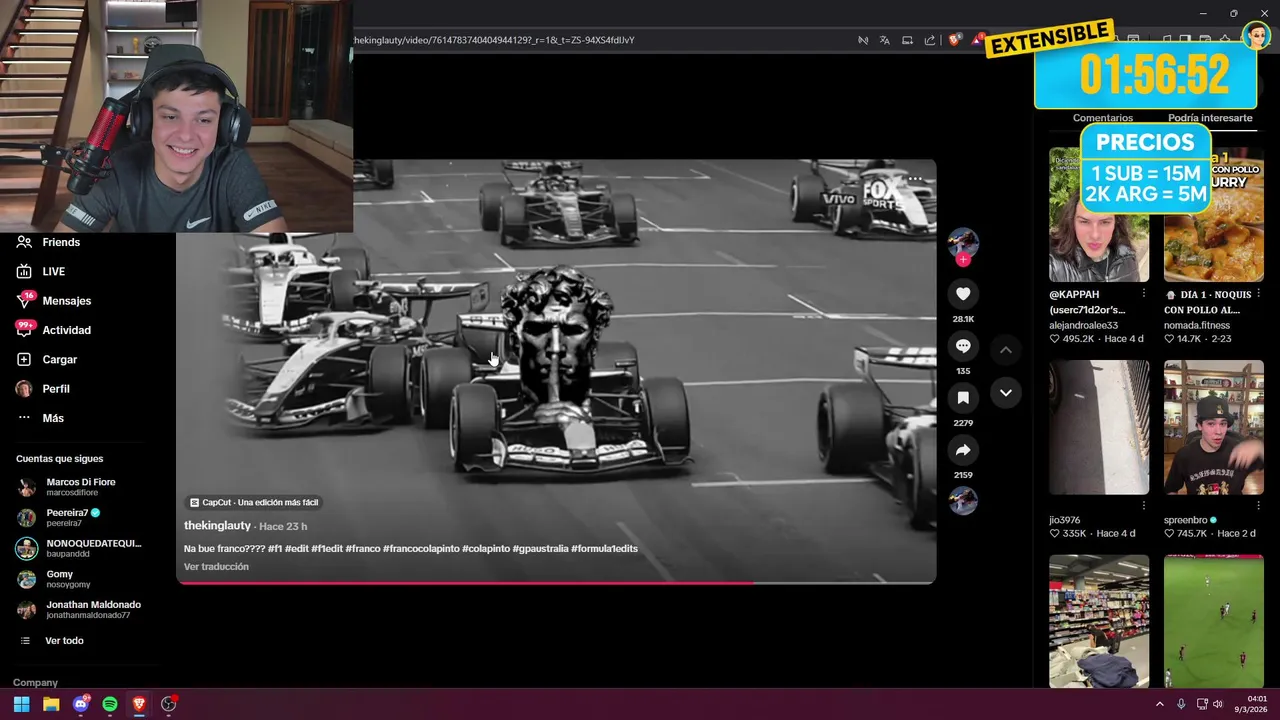
Task: Open the Brave Shields lion icon
Action: (955, 40)
